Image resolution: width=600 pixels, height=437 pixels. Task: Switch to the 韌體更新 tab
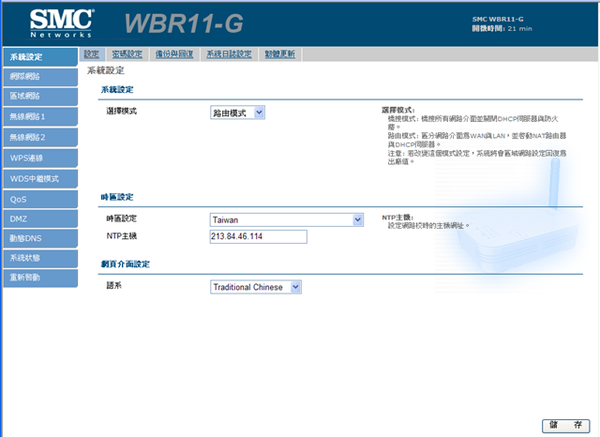[280, 54]
